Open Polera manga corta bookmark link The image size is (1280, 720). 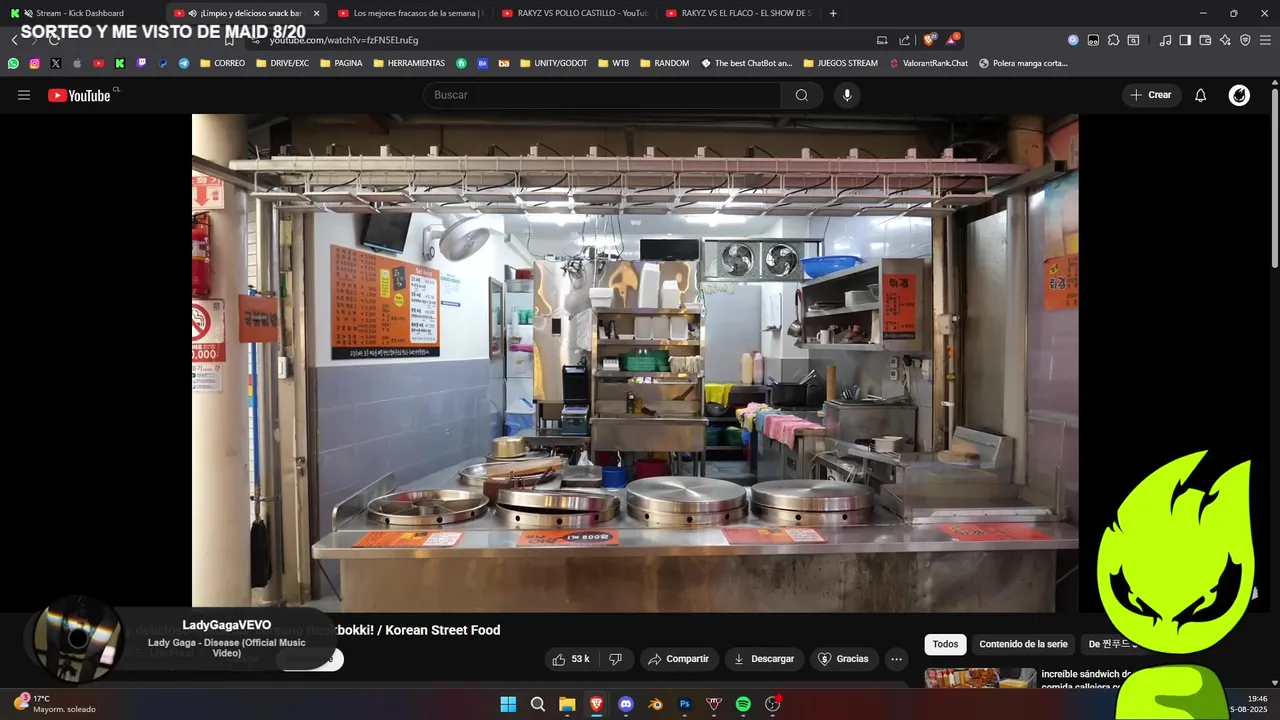tap(1023, 63)
